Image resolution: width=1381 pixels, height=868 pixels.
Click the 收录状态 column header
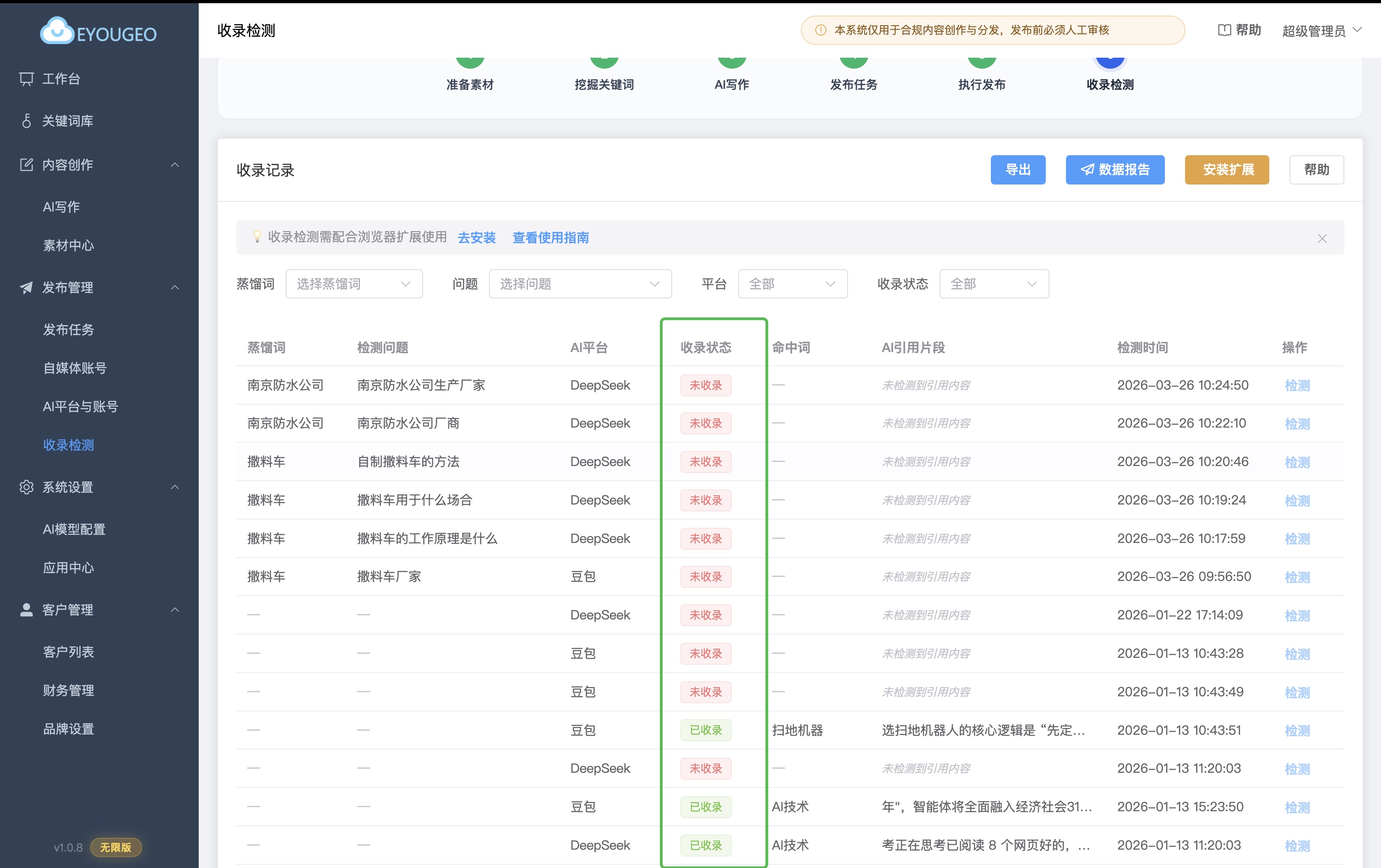706,347
